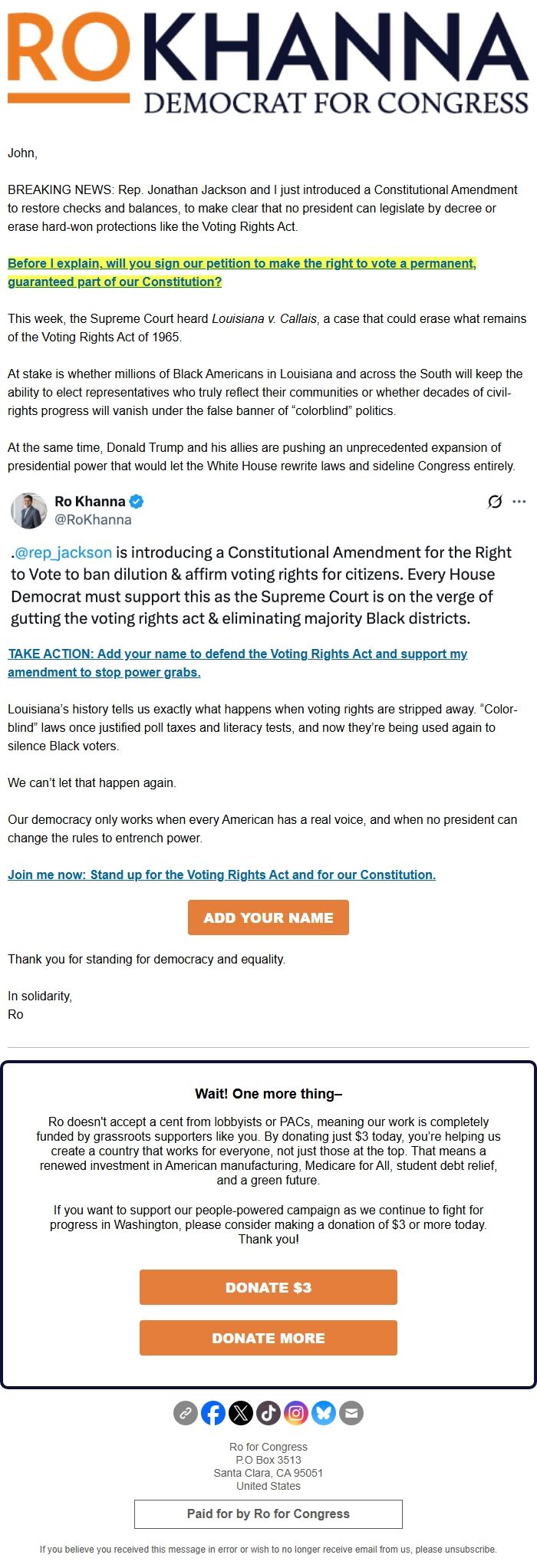Click the blue verified badge beside Ro Khanna
This screenshot has width=537, height=1568.
click(137, 502)
